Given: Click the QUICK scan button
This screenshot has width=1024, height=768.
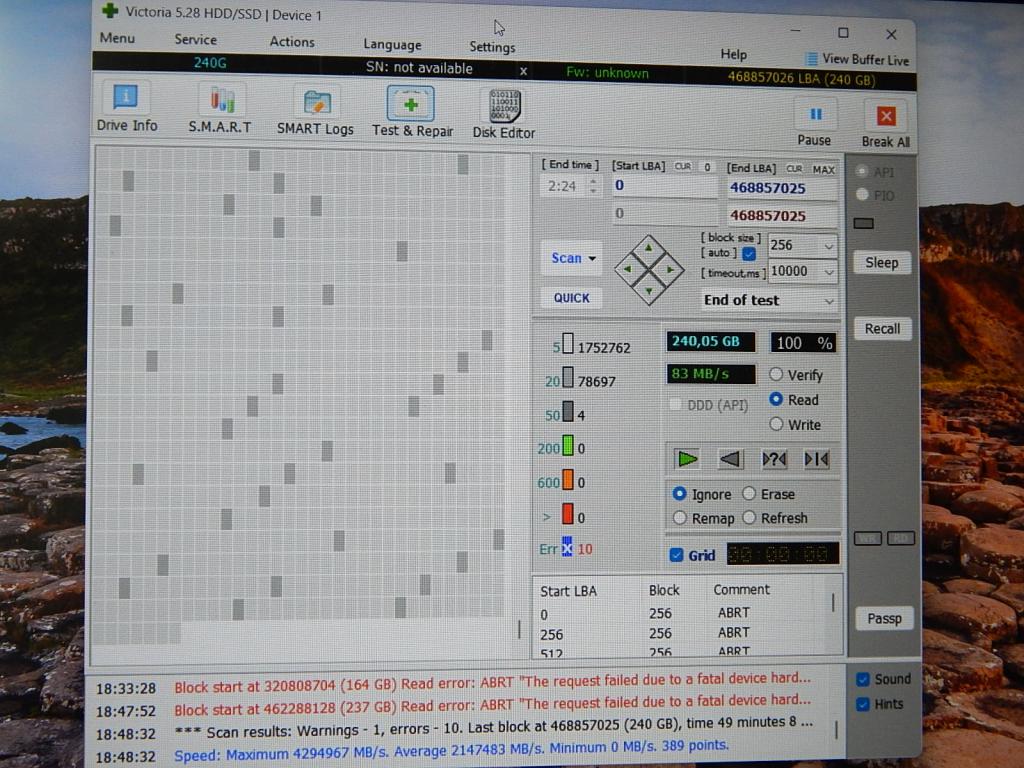Looking at the screenshot, I should click(571, 298).
